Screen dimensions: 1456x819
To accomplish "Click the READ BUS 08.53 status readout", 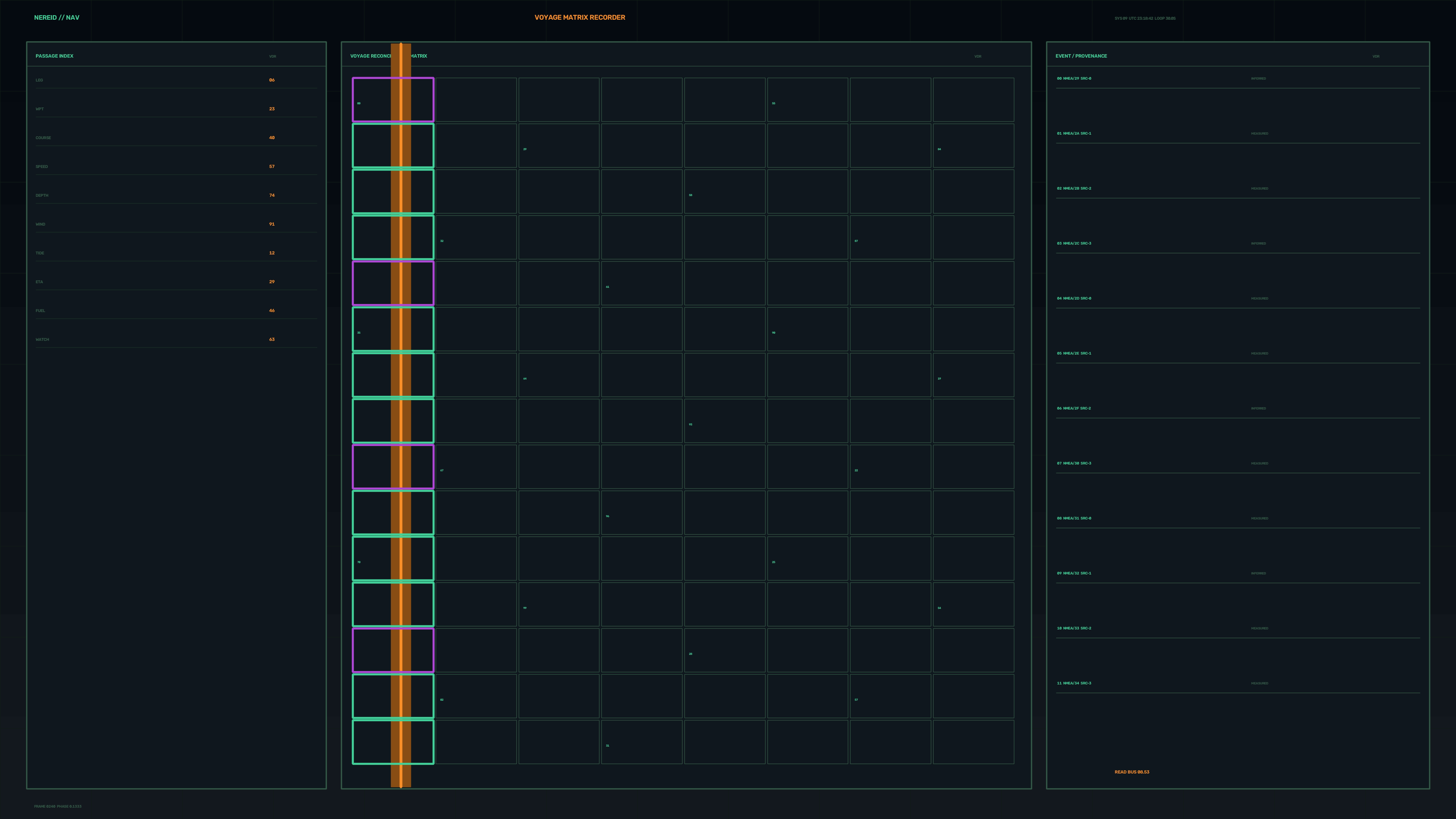I will point(1131,772).
